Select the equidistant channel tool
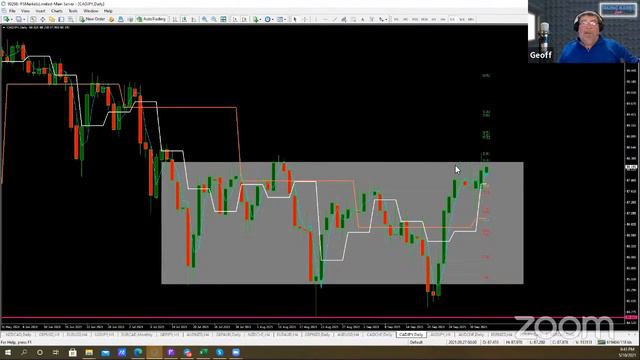 click(344, 19)
